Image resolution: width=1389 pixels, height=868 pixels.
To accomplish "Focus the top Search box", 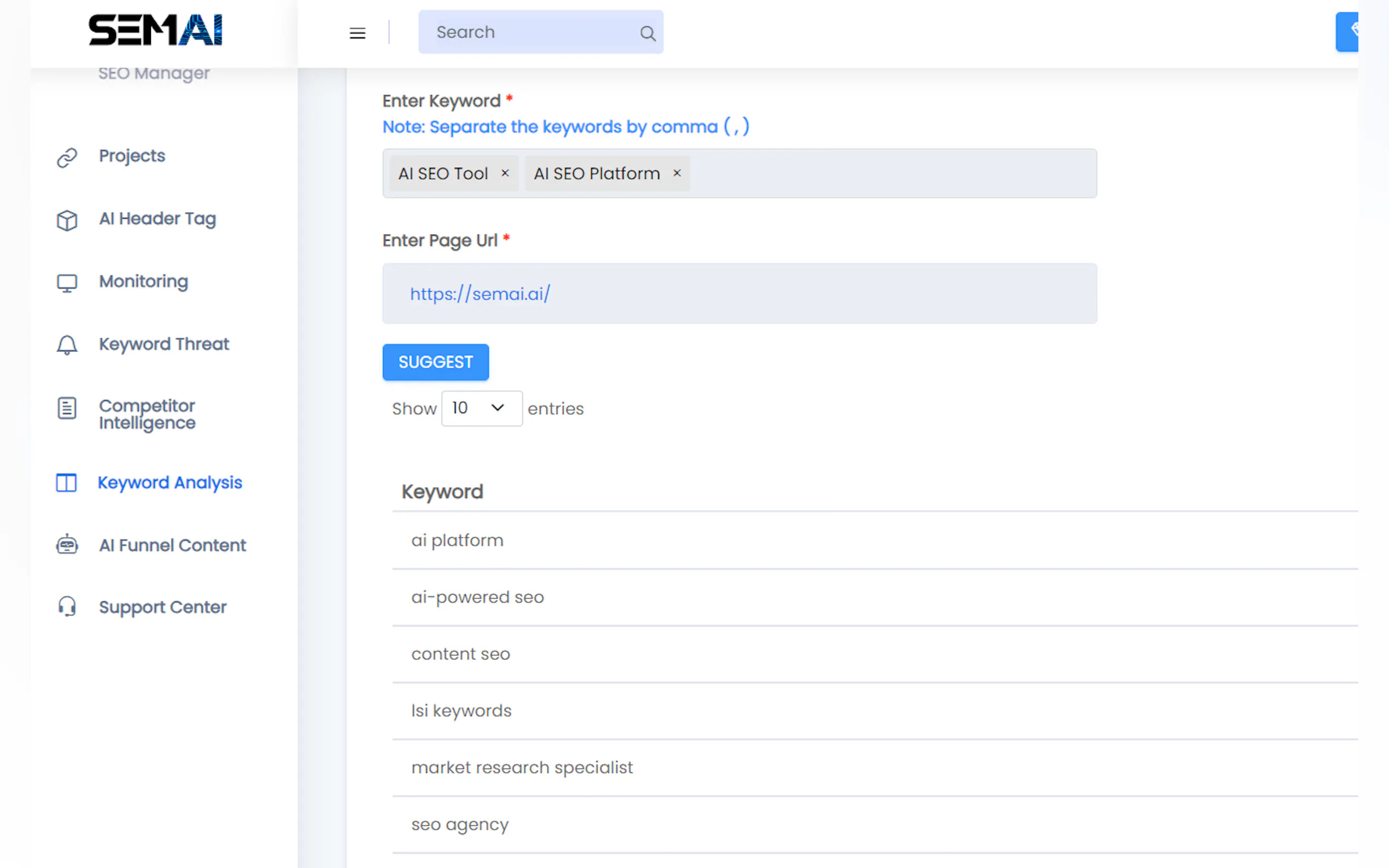I will 528,32.
